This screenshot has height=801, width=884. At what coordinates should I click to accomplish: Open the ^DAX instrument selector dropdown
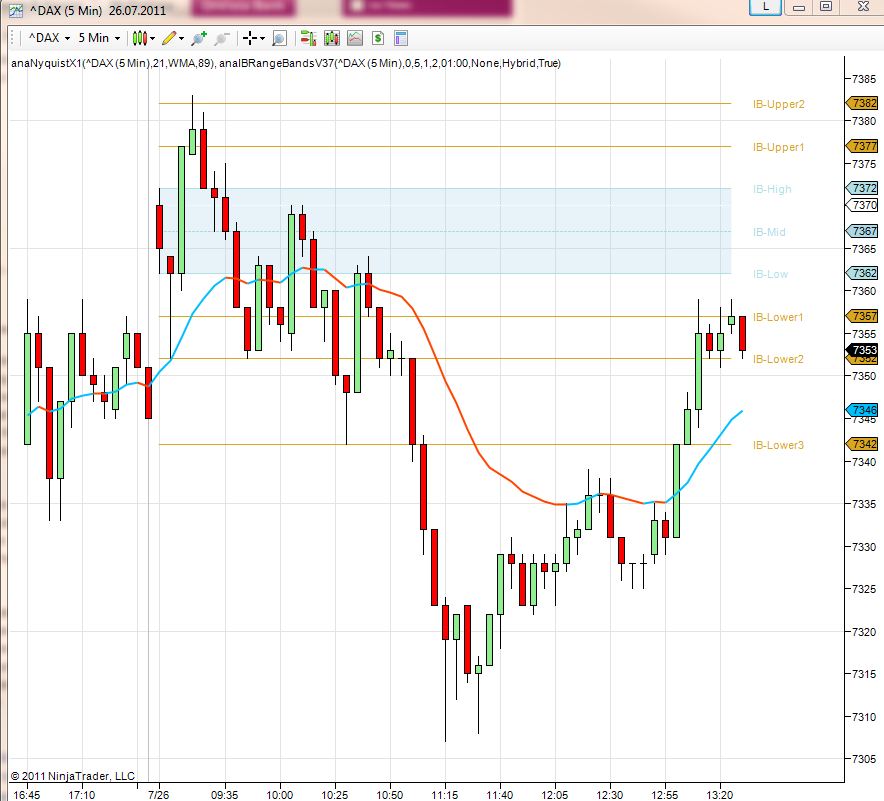pos(50,38)
